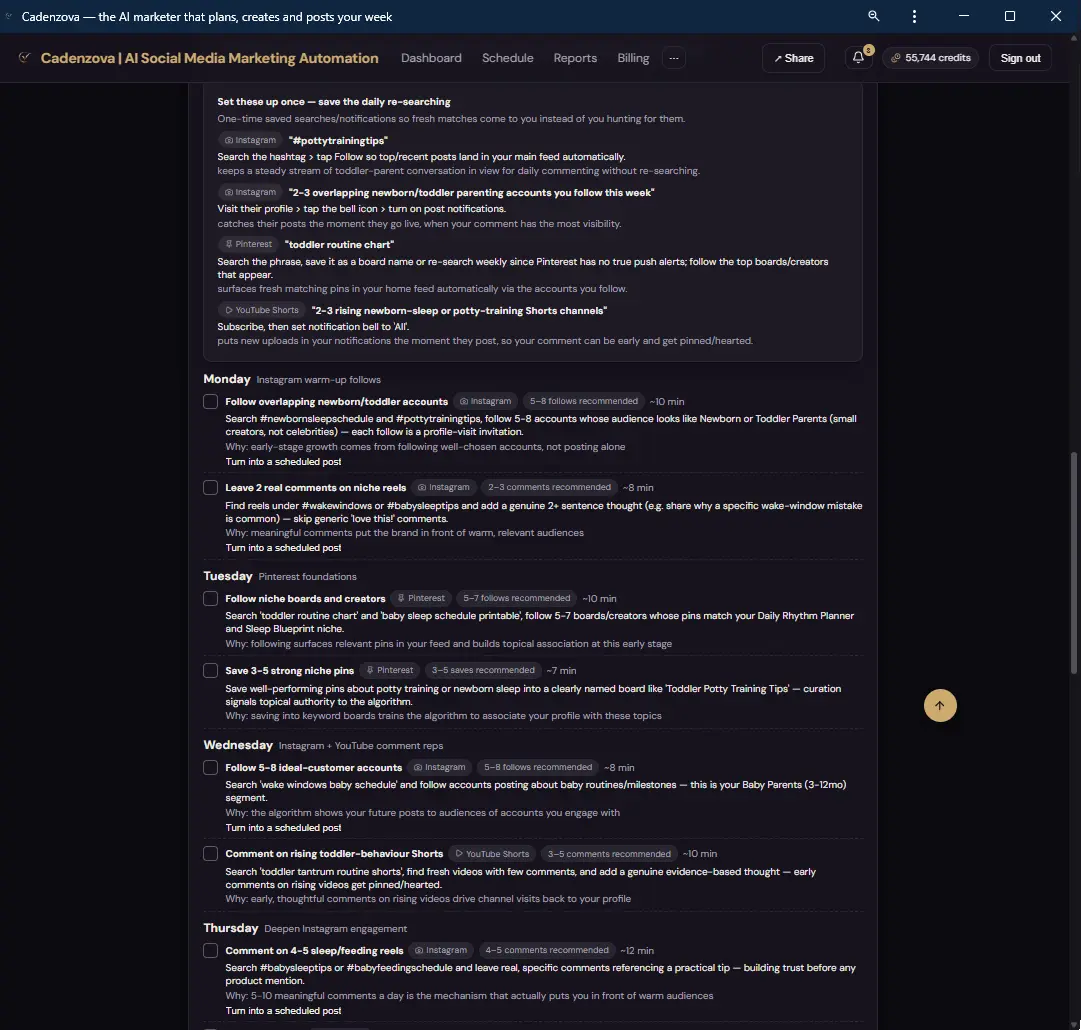This screenshot has height=1030, width=1081.
Task: Click the "3-5 comments recommended" badge
Action: pos(609,854)
